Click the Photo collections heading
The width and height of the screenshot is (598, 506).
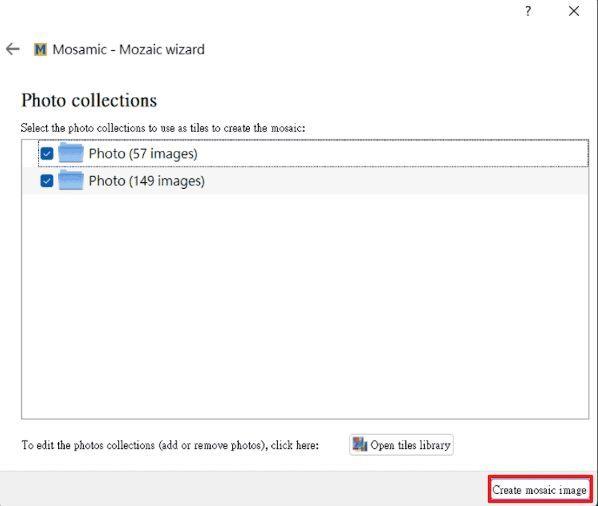click(x=89, y=100)
